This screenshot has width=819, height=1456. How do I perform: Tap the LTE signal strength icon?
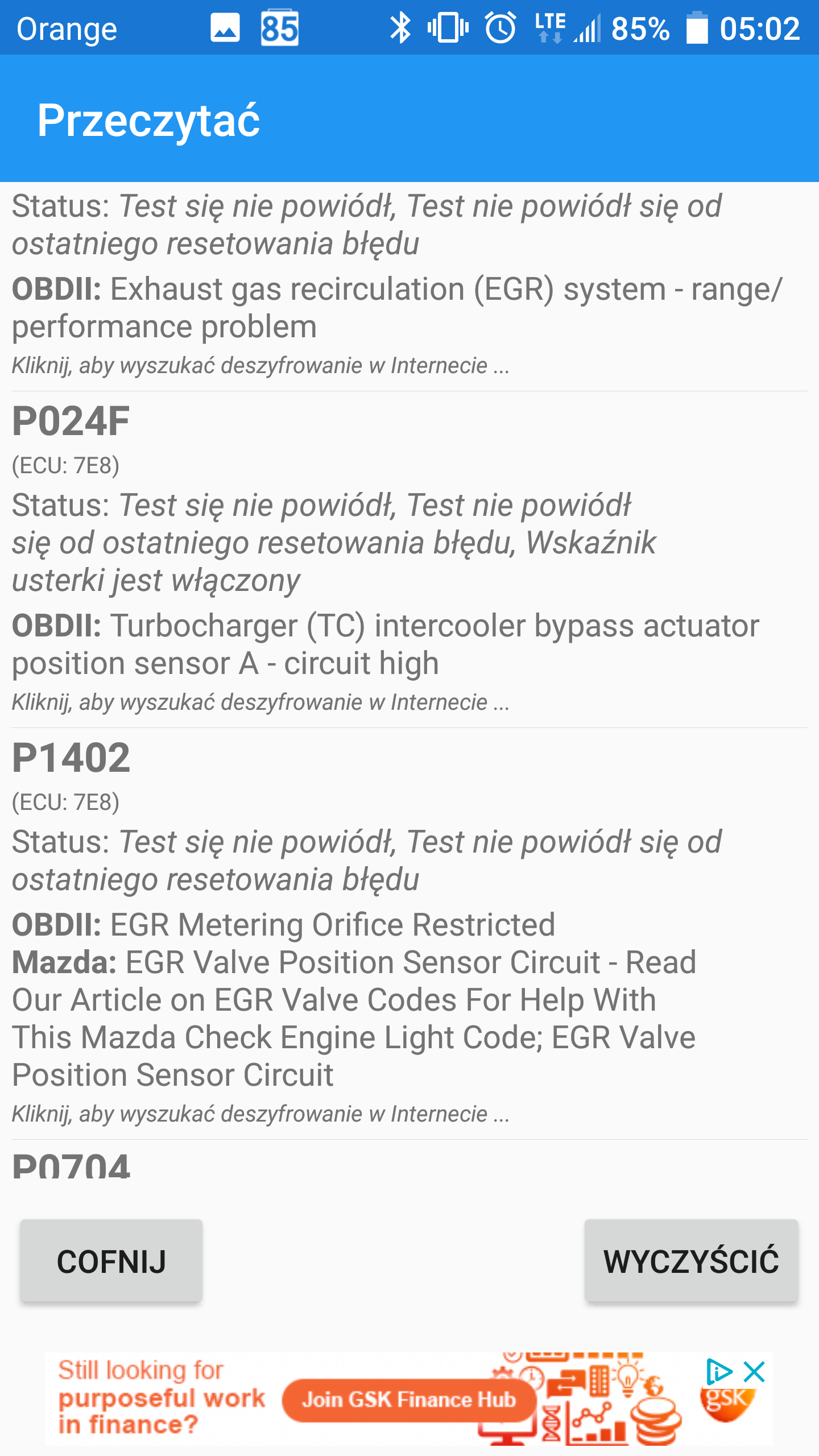(569, 28)
